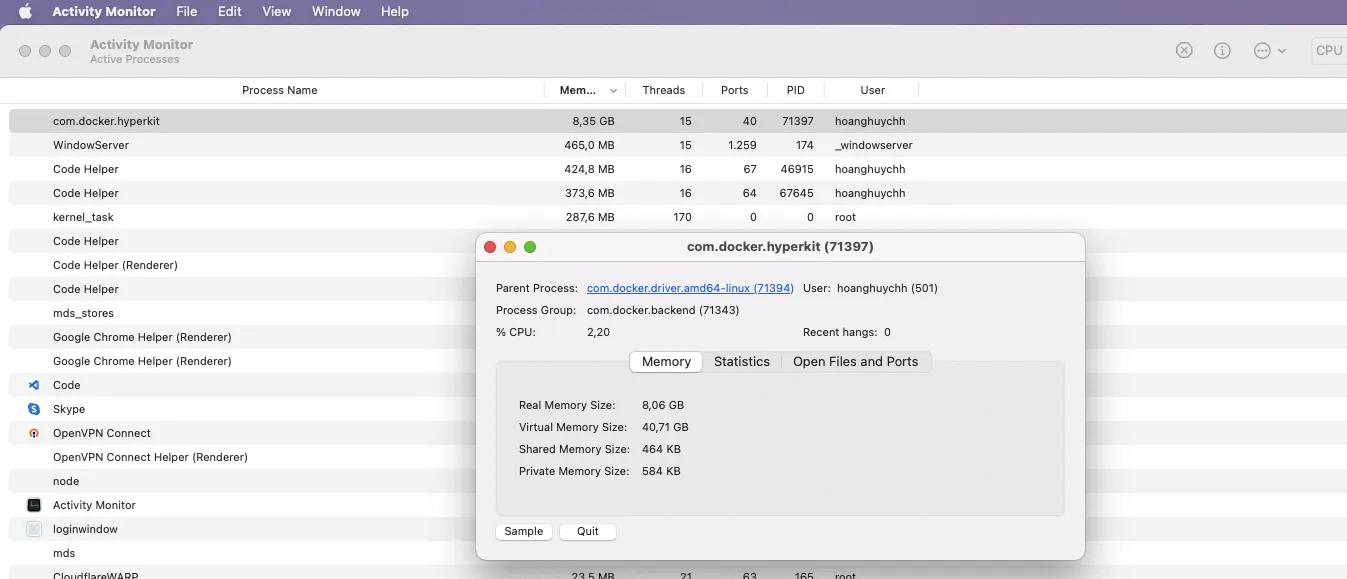Click the root user cell for kernel_task

(x=845, y=217)
